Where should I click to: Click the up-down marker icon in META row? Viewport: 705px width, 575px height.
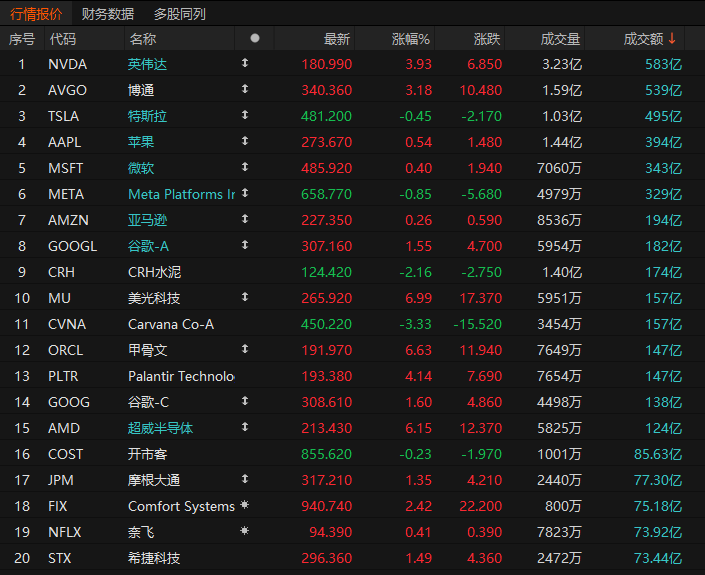(245, 193)
